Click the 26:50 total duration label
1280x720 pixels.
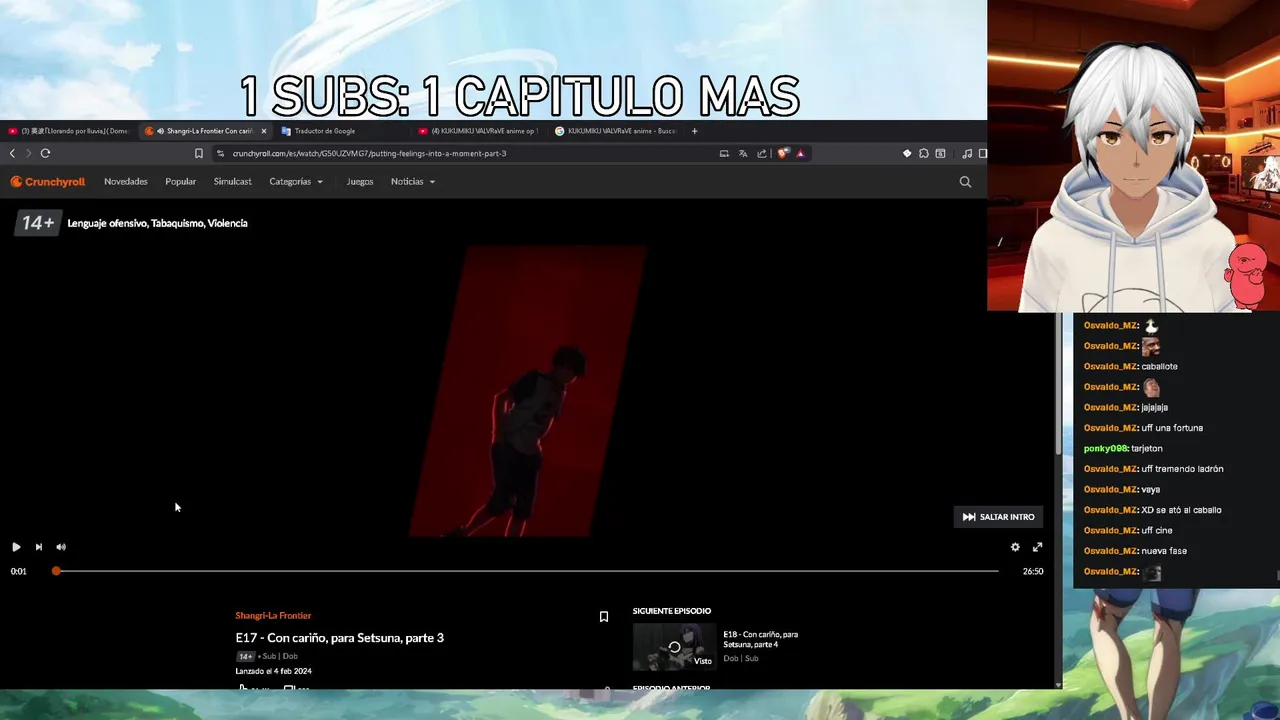(x=1033, y=571)
